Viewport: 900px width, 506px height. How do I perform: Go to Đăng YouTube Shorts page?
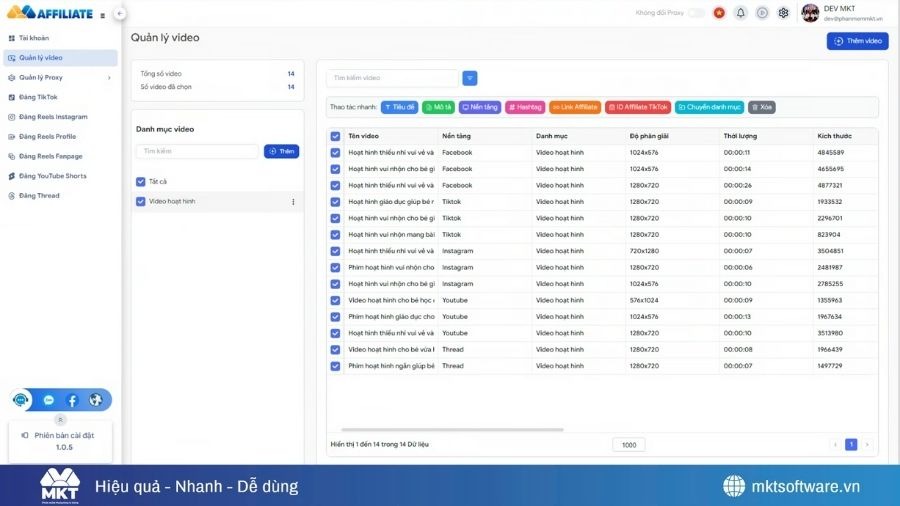tap(52, 176)
